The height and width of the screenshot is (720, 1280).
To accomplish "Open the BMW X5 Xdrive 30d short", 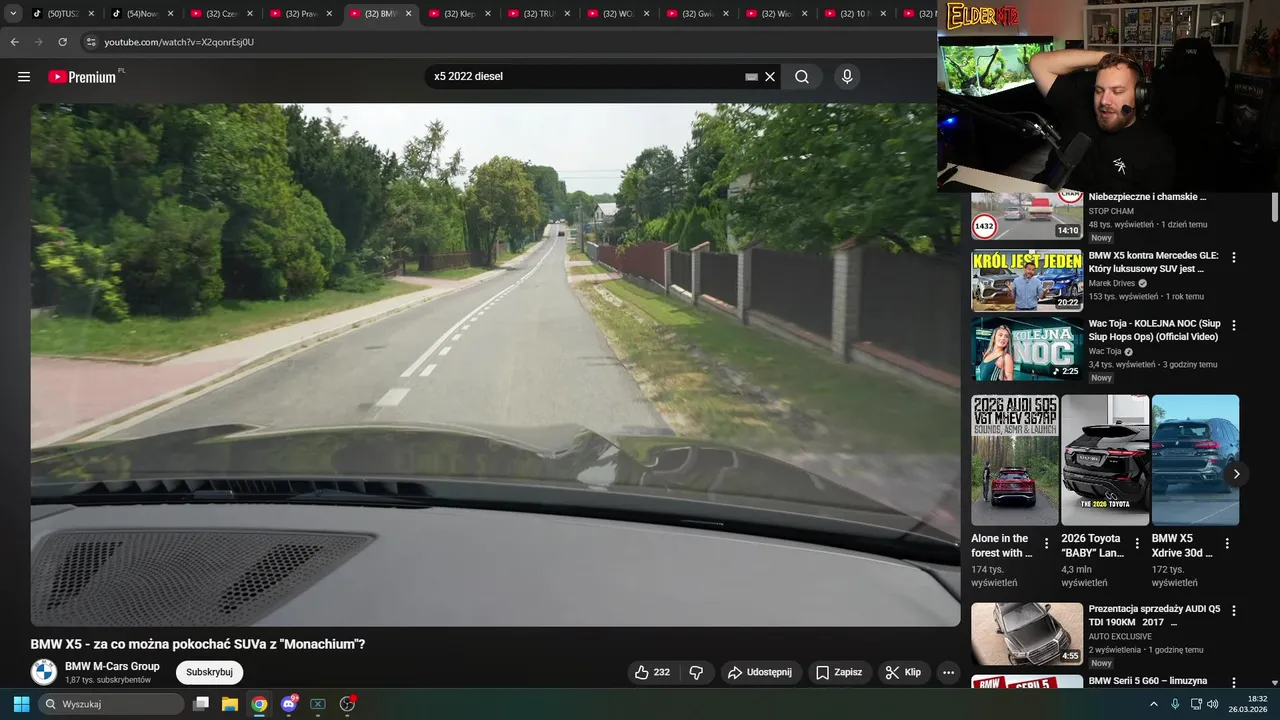I will coord(1195,460).
